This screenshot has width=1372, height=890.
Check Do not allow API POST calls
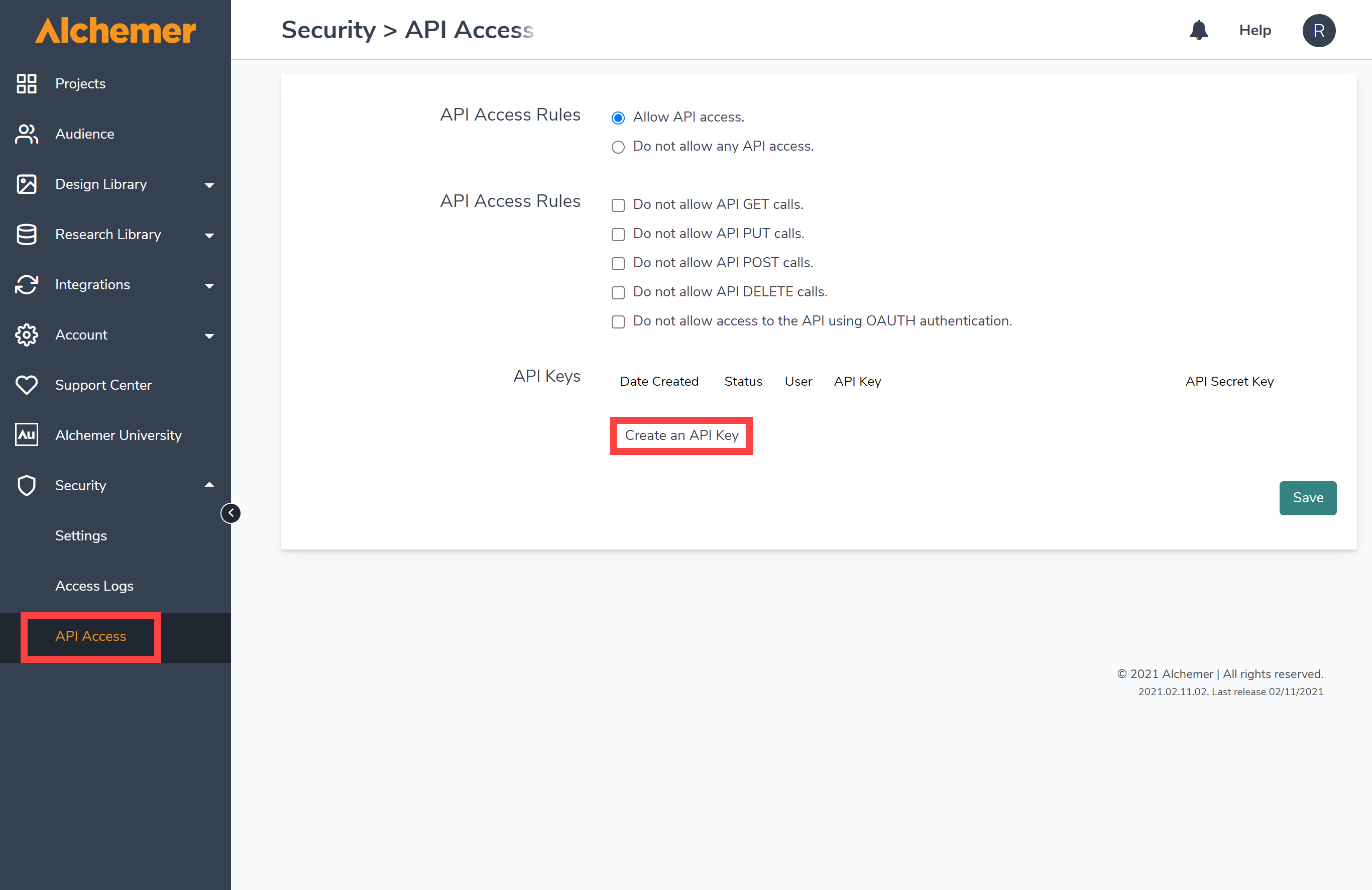point(618,263)
